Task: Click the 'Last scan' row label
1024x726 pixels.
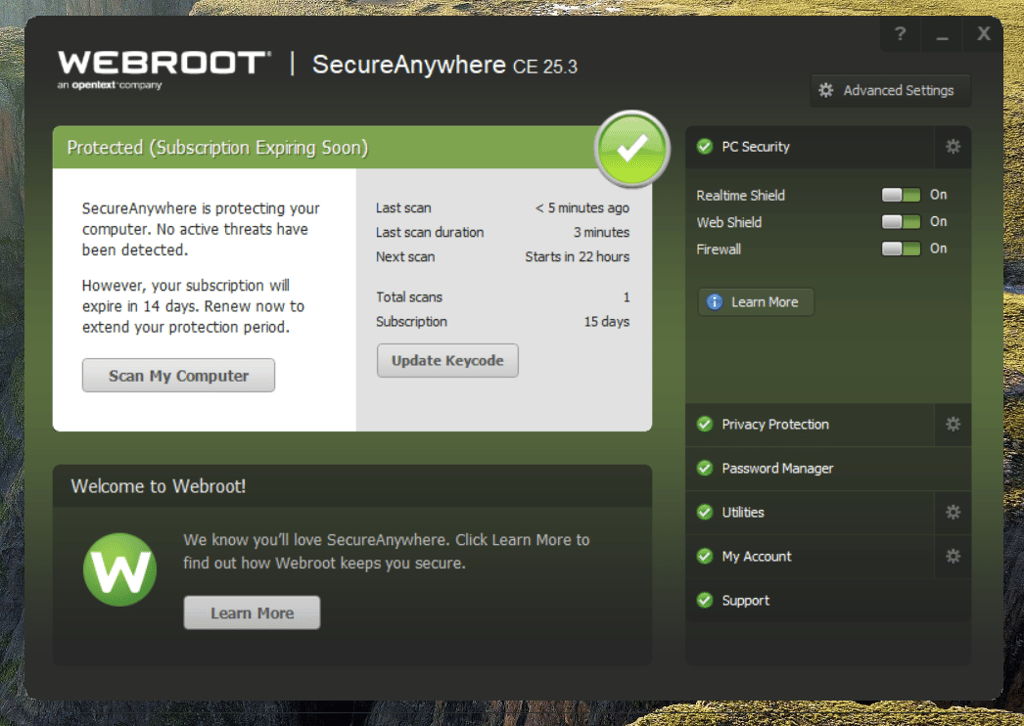Action: point(404,208)
